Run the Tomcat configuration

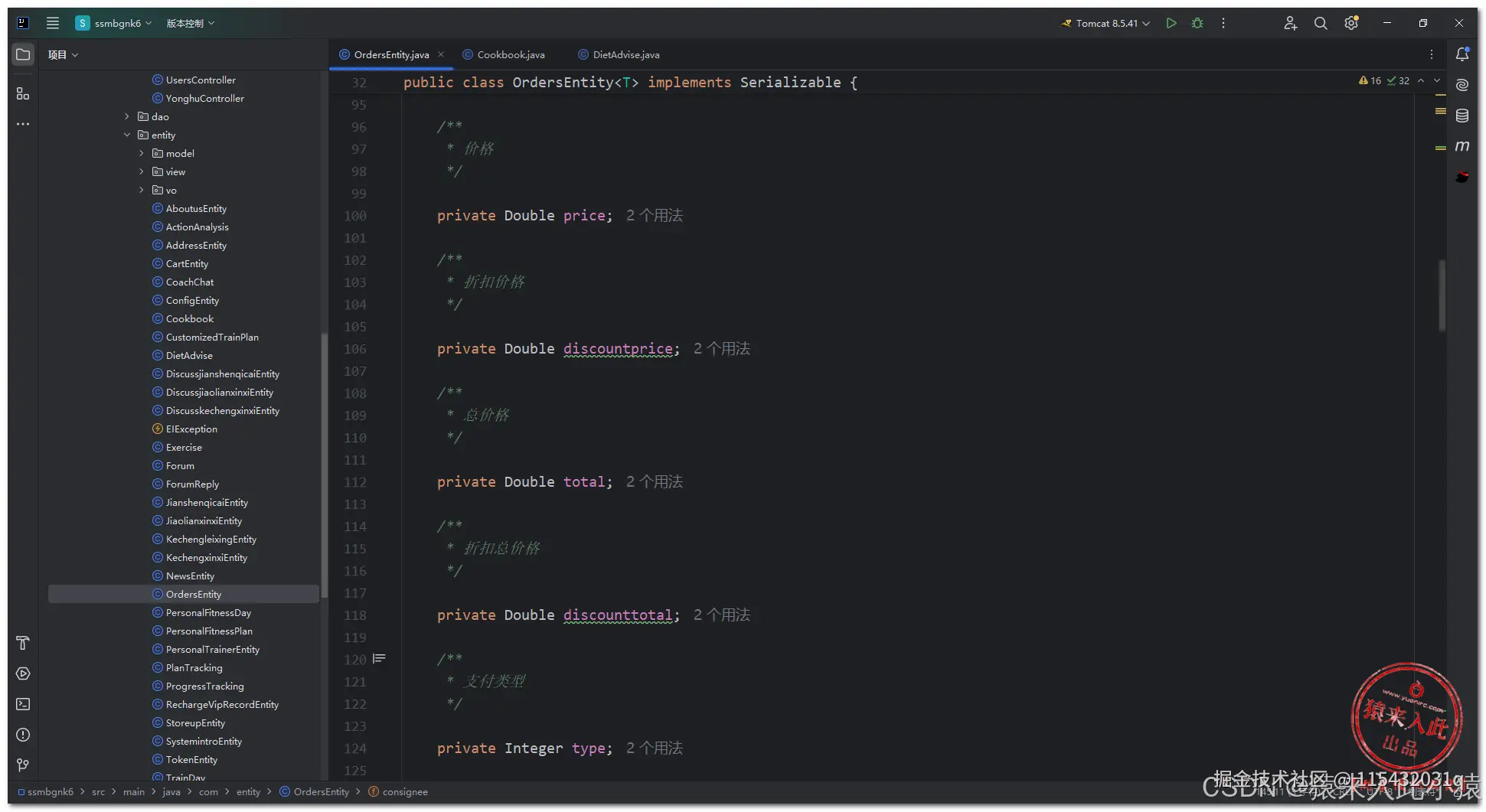click(1171, 23)
